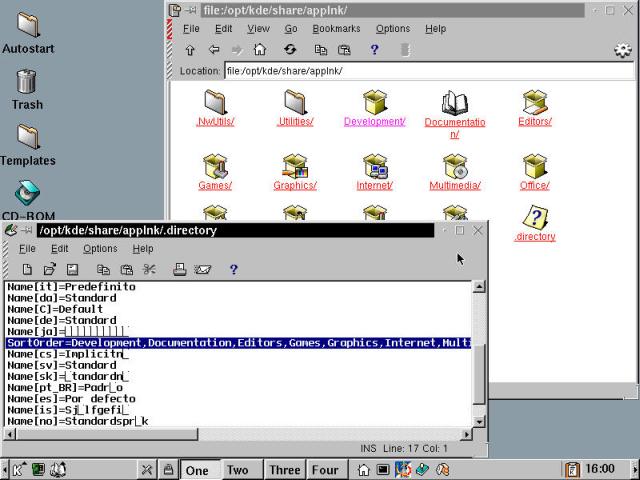Open the Bookmarks menu in file manager
Viewport: 640px width, 480px height.
pyautogui.click(x=336, y=29)
